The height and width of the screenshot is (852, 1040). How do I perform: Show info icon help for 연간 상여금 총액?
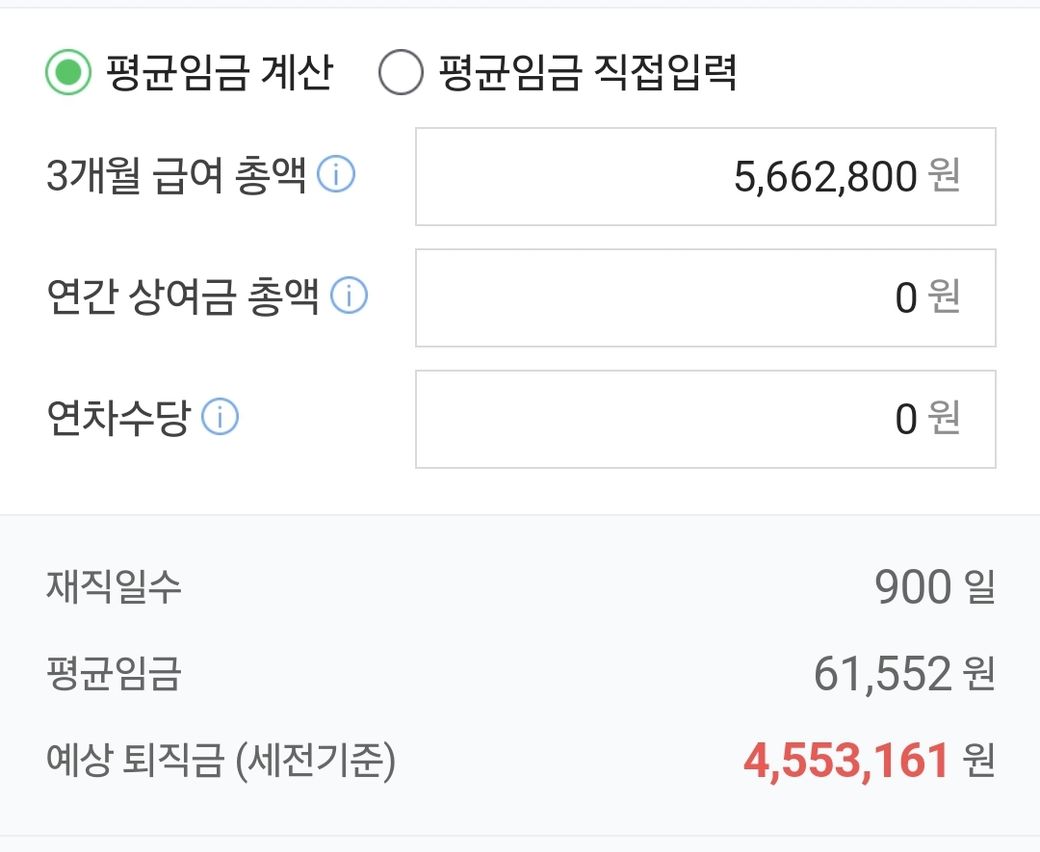(349, 296)
